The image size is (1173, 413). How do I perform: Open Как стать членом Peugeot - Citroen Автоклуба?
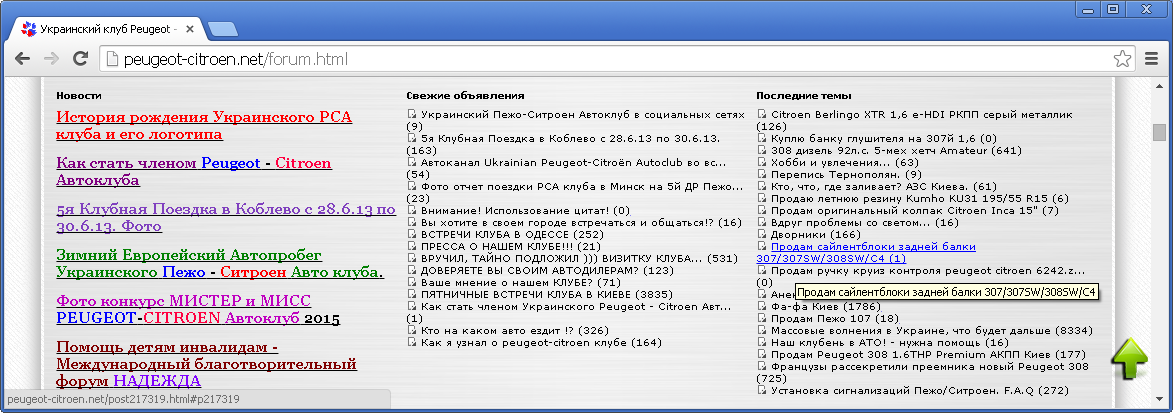tap(194, 171)
